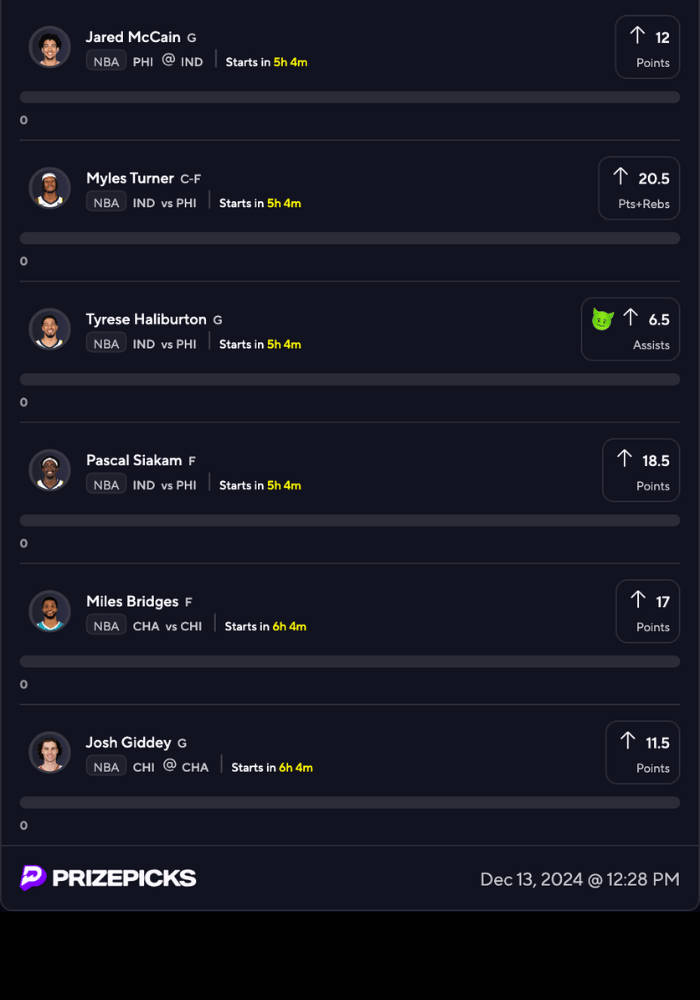Image resolution: width=700 pixels, height=1000 pixels.
Task: Click the Tyrese Haliburton name text
Action: click(146, 319)
